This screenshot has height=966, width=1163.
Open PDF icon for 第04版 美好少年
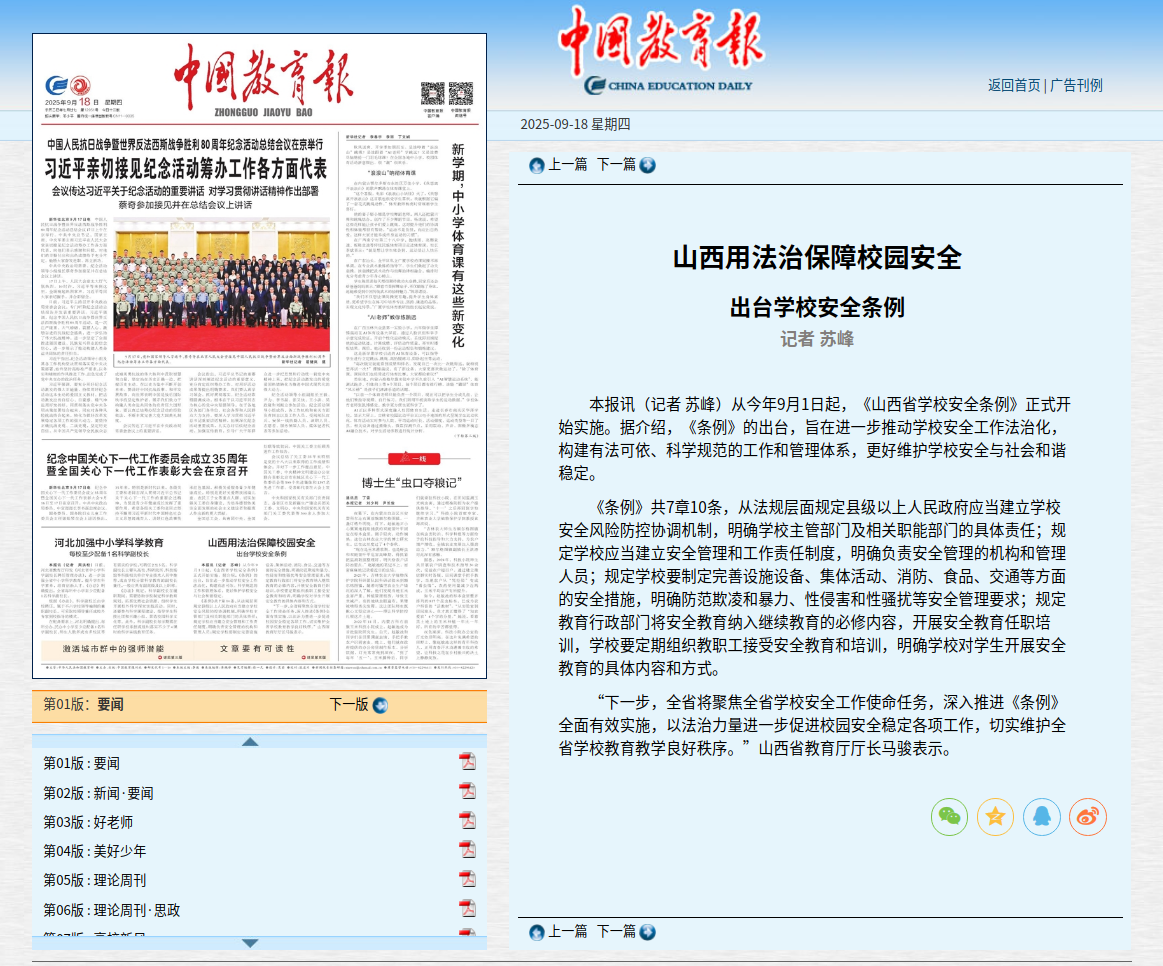point(467,850)
